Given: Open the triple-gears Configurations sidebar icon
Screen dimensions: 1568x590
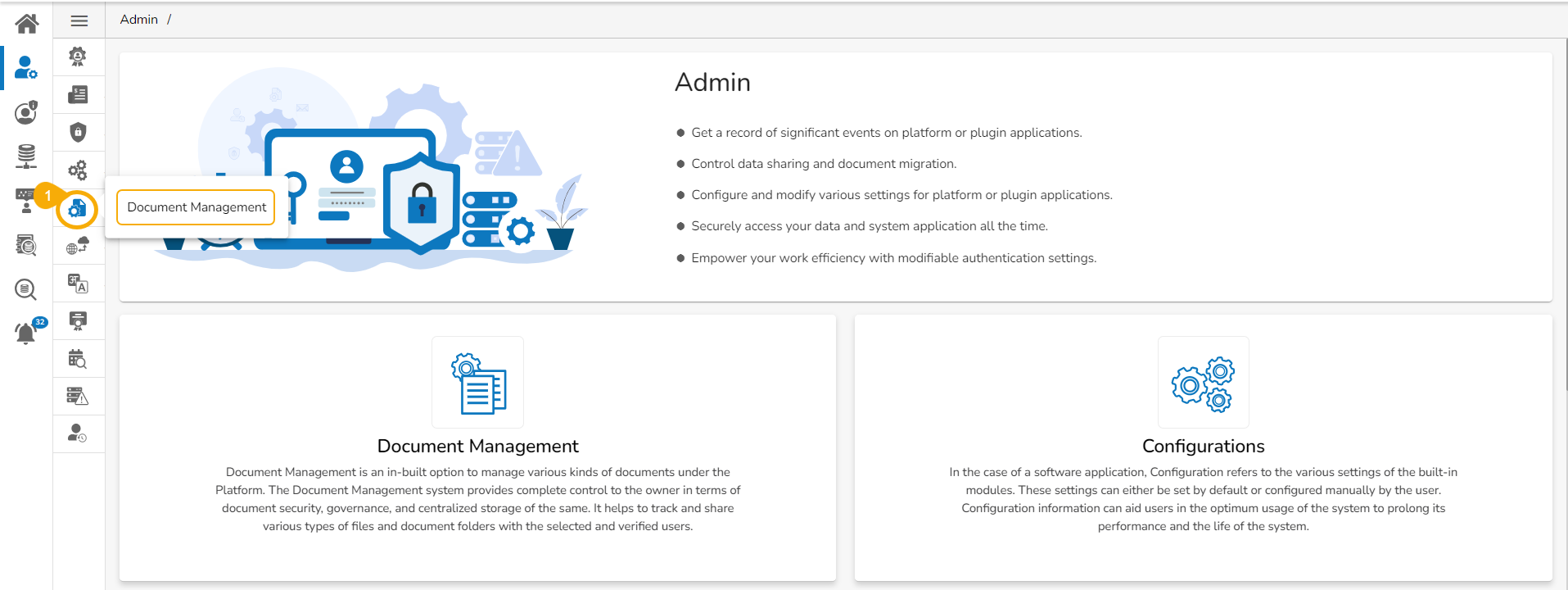Looking at the screenshot, I should (x=78, y=170).
